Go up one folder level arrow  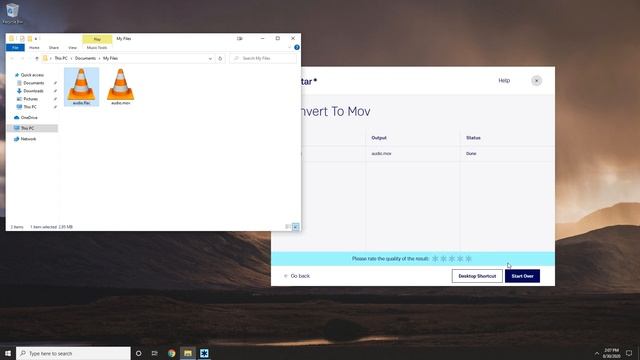[37, 58]
